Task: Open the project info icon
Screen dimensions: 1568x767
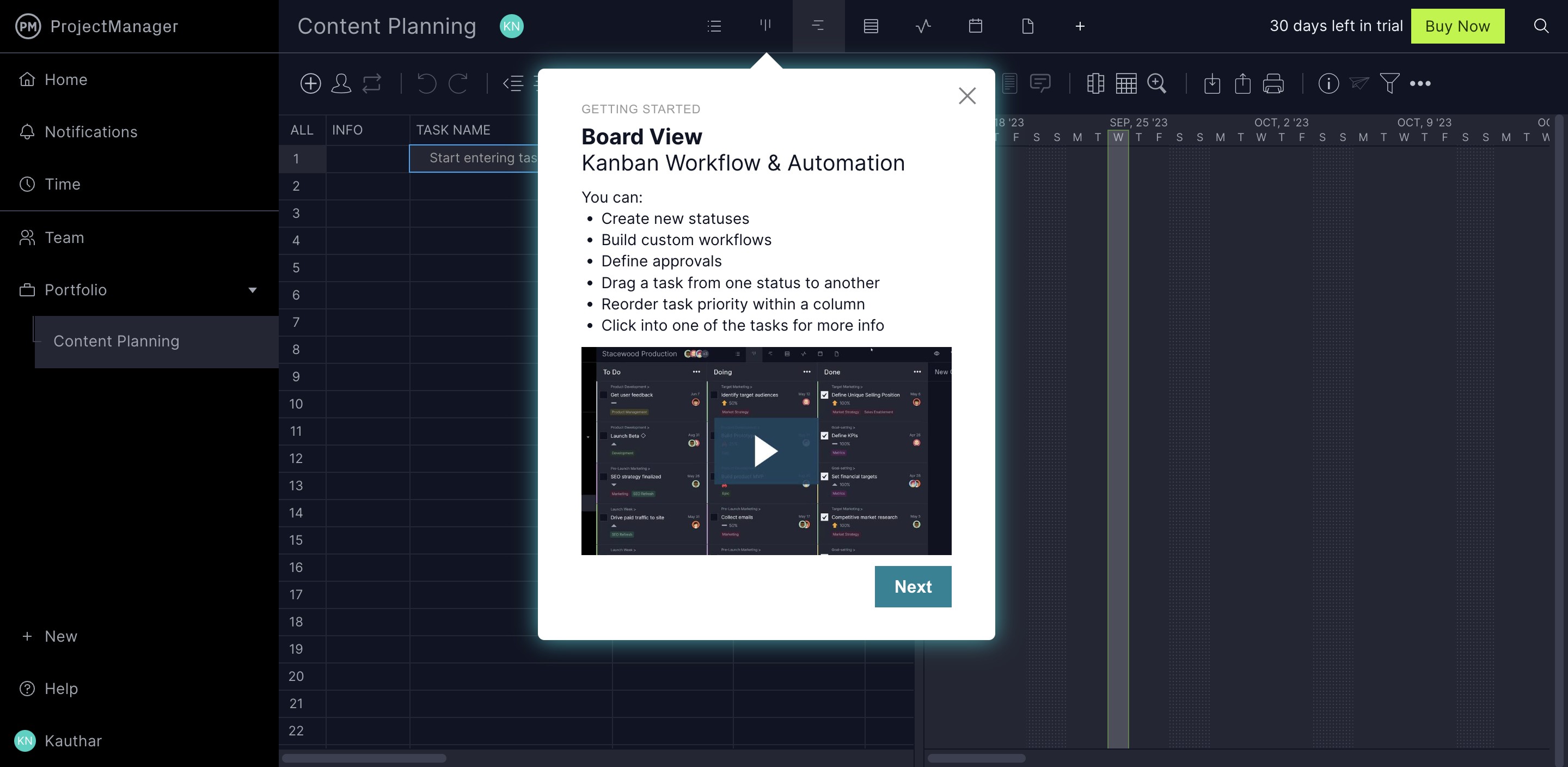Action: point(1328,83)
